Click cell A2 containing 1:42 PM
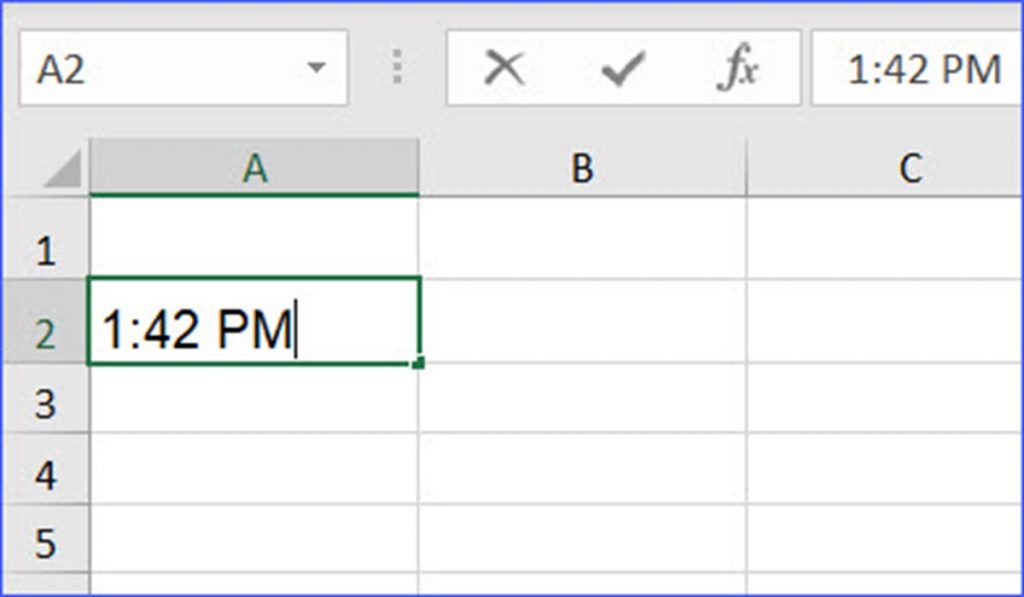This screenshot has height=597, width=1024. [x=255, y=321]
